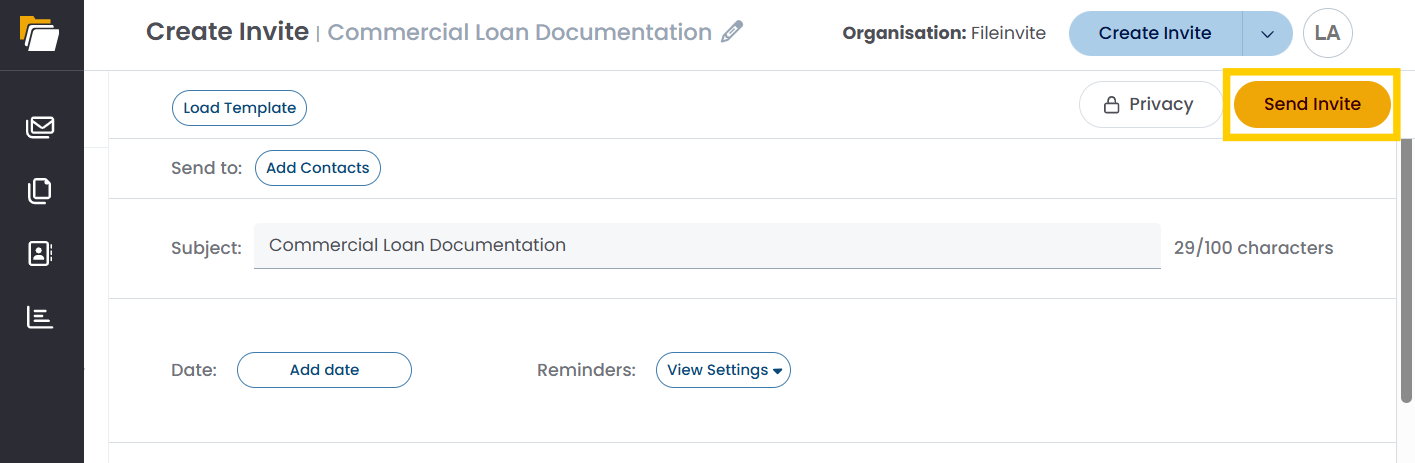1415x463 pixels.
Task: Open the LA user avatar menu
Action: [x=1327, y=33]
